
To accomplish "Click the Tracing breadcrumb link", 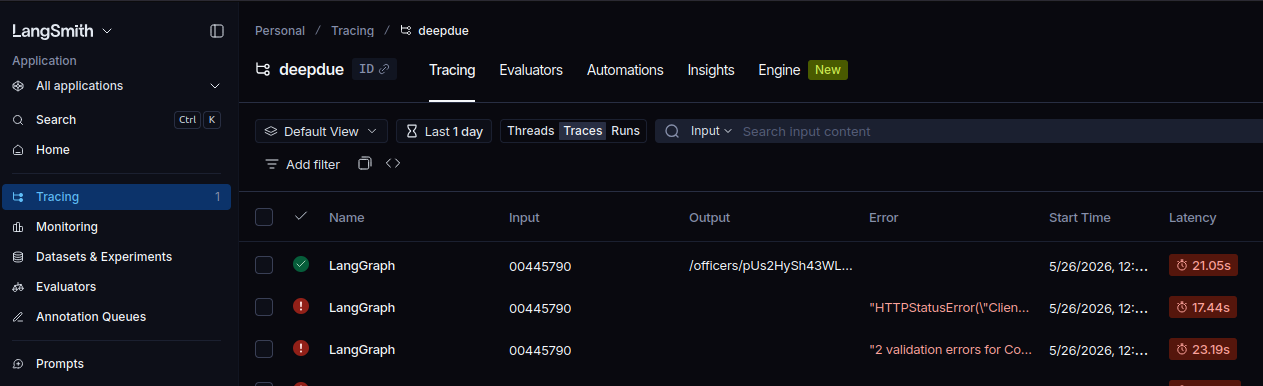I will [352, 31].
